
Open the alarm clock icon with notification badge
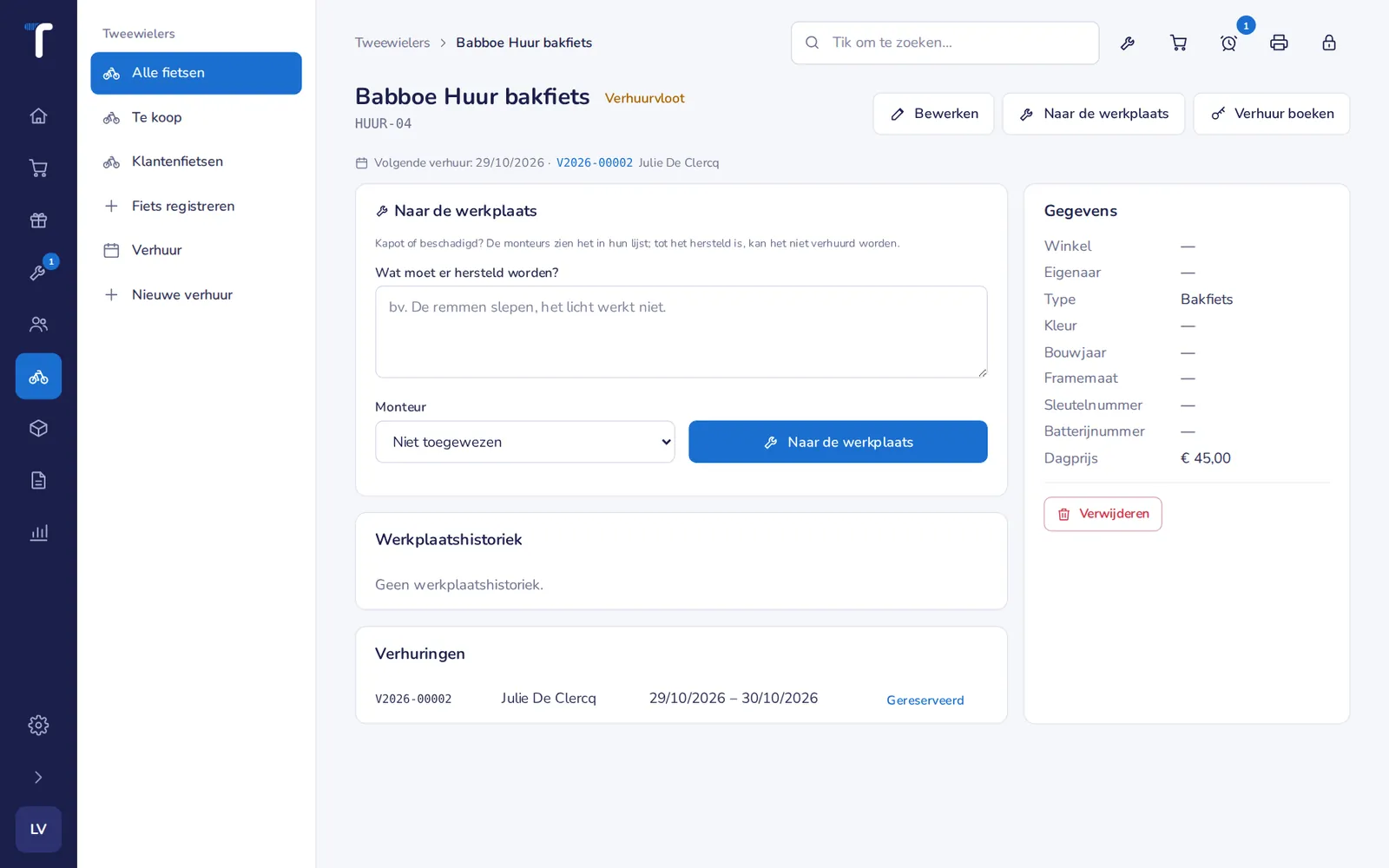[1228, 43]
